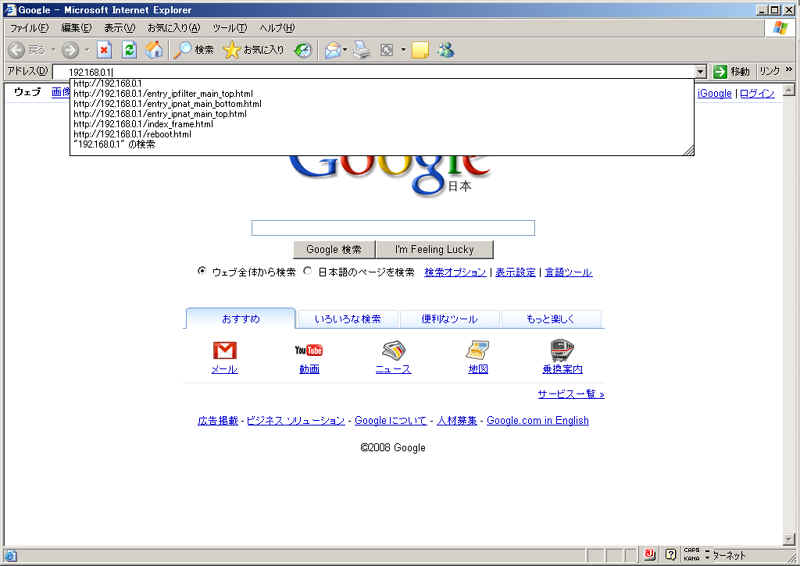Expand the address bar dropdown arrow
This screenshot has width=800, height=566.
[701, 72]
